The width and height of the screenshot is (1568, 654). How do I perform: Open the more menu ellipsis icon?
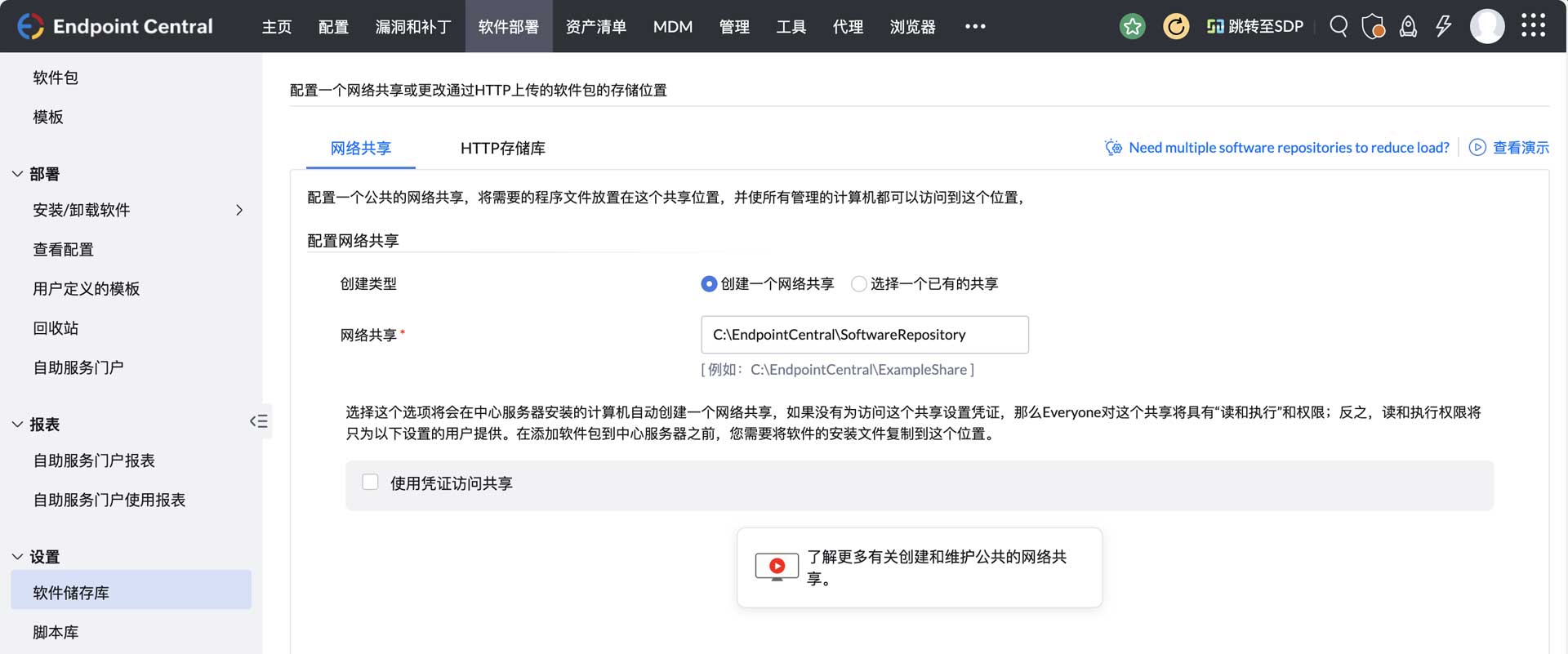[975, 26]
